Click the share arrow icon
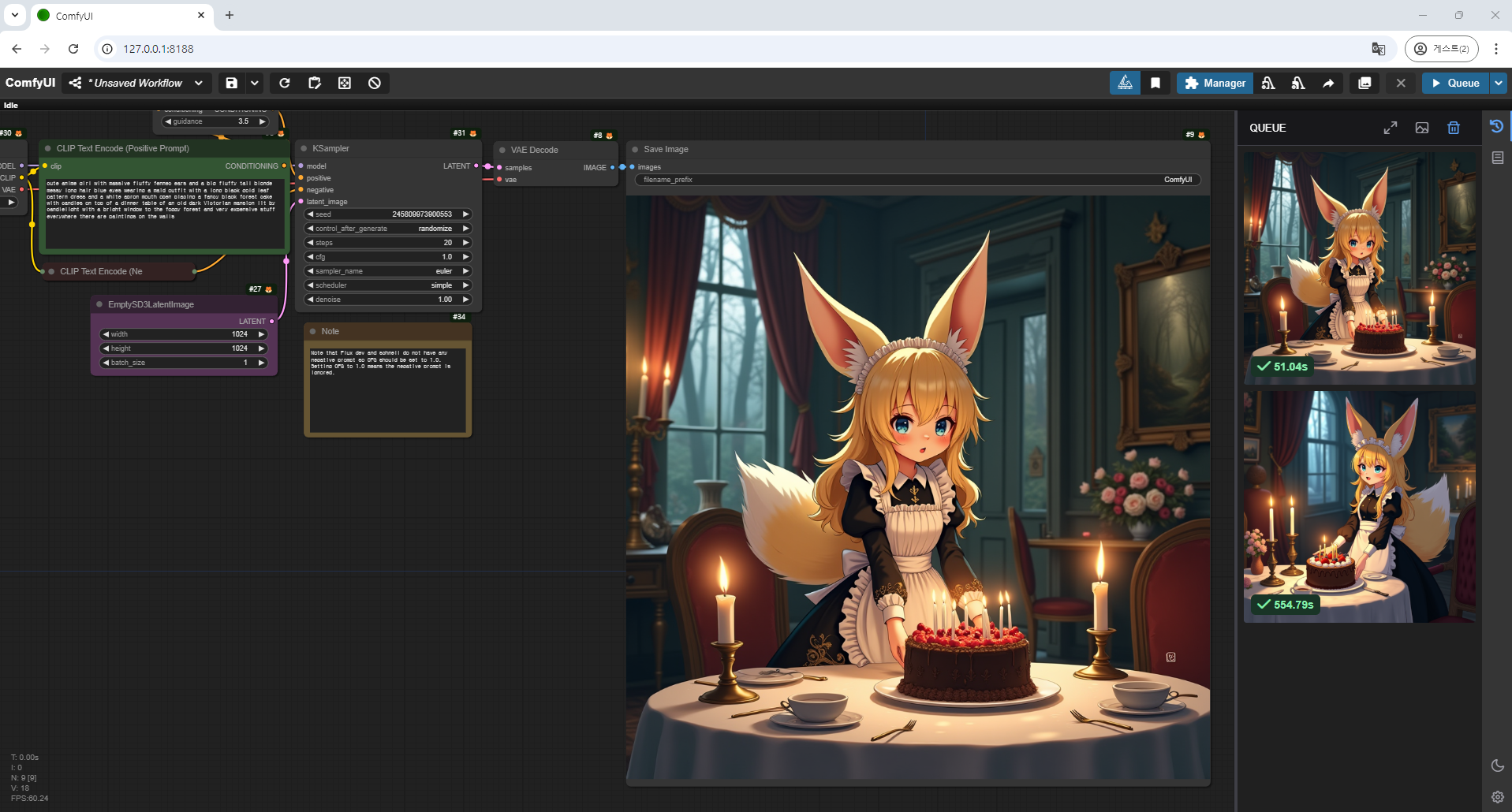1512x812 pixels. coord(1328,83)
